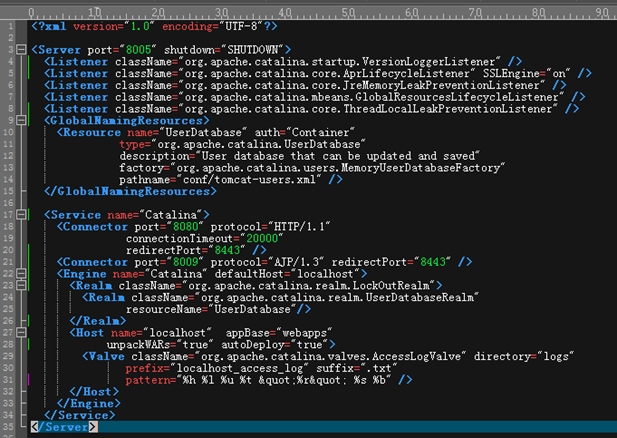The image size is (617, 438).
Task: Collapse the Engine element fold marker
Action: click(21, 274)
